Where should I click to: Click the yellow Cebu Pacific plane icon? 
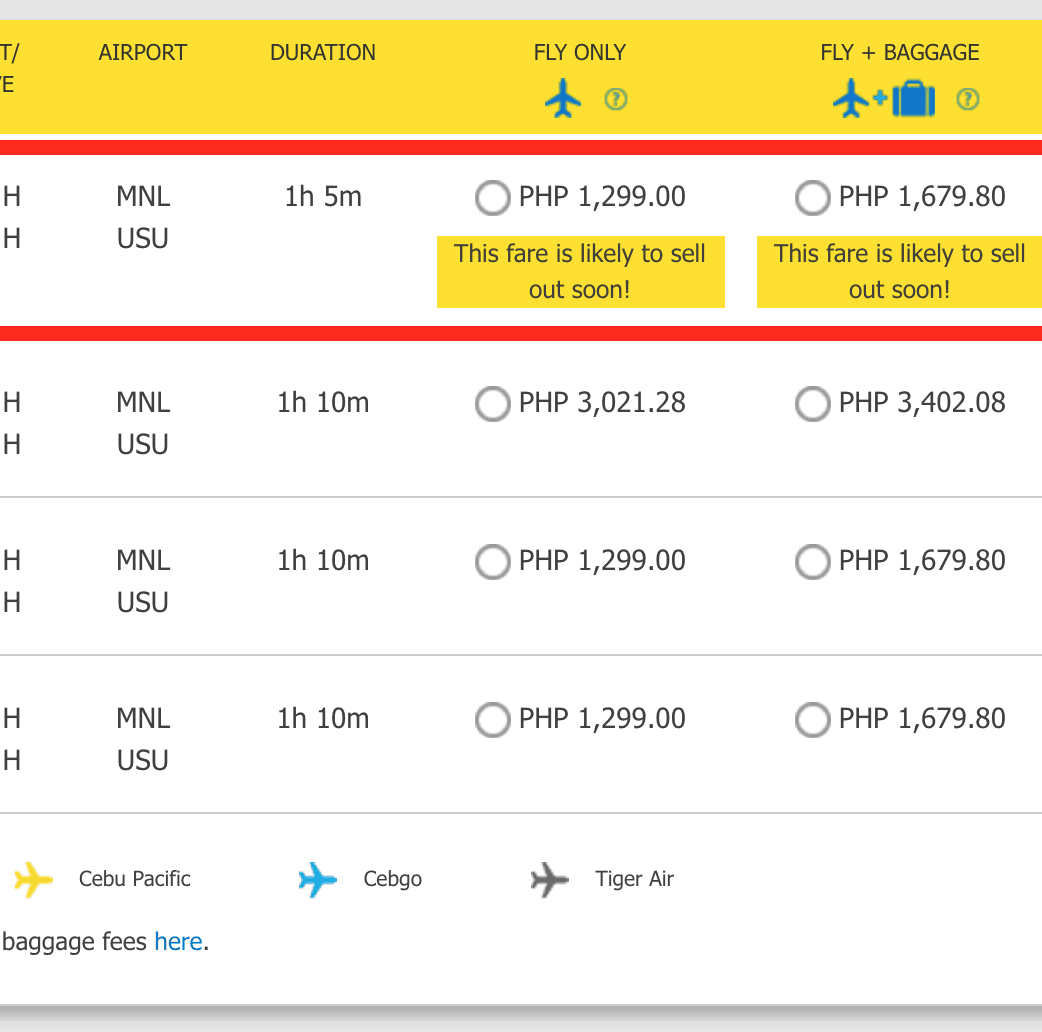(x=33, y=880)
